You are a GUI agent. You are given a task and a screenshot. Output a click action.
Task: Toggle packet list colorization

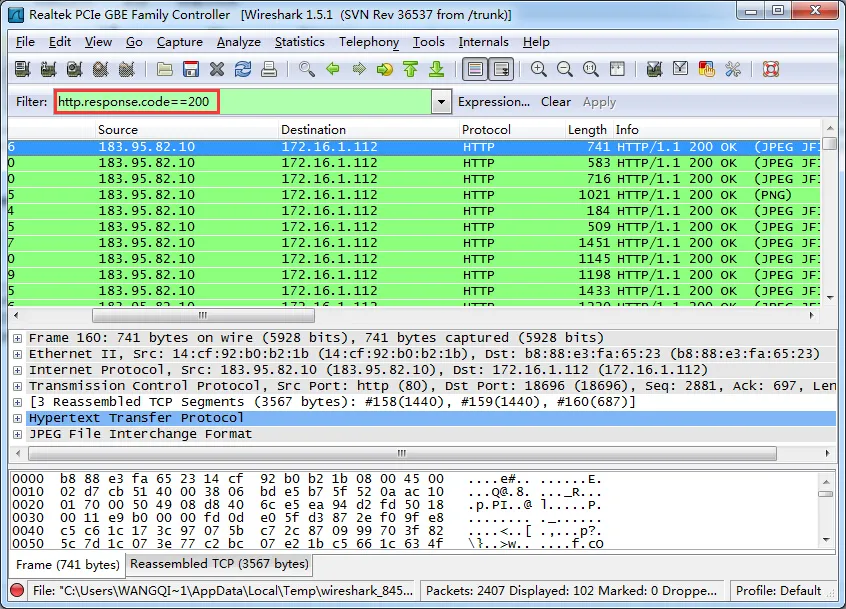tap(475, 69)
